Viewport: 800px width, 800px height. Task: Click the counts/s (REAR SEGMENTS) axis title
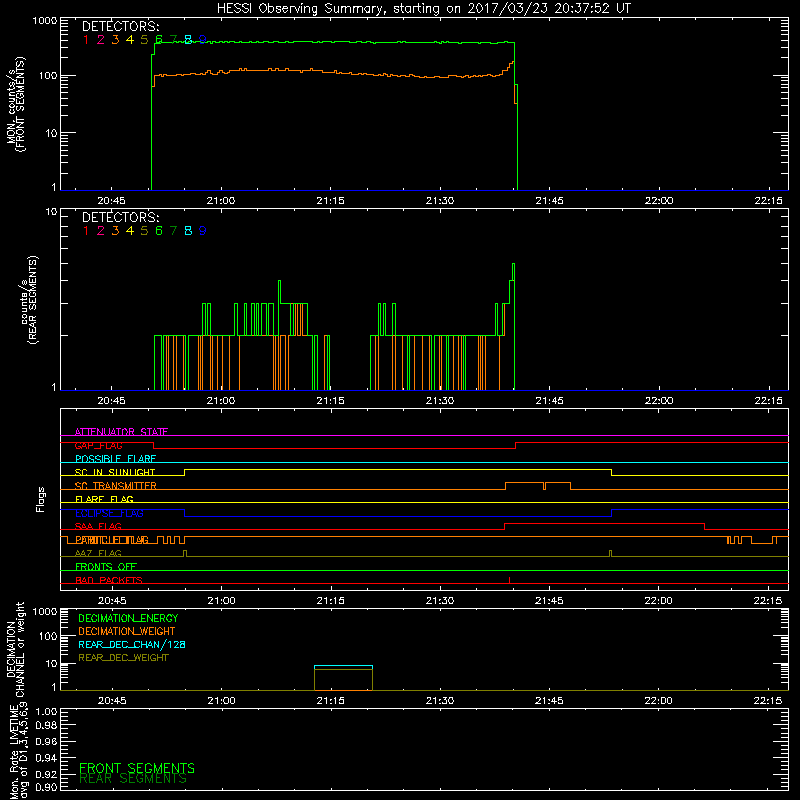point(29,300)
